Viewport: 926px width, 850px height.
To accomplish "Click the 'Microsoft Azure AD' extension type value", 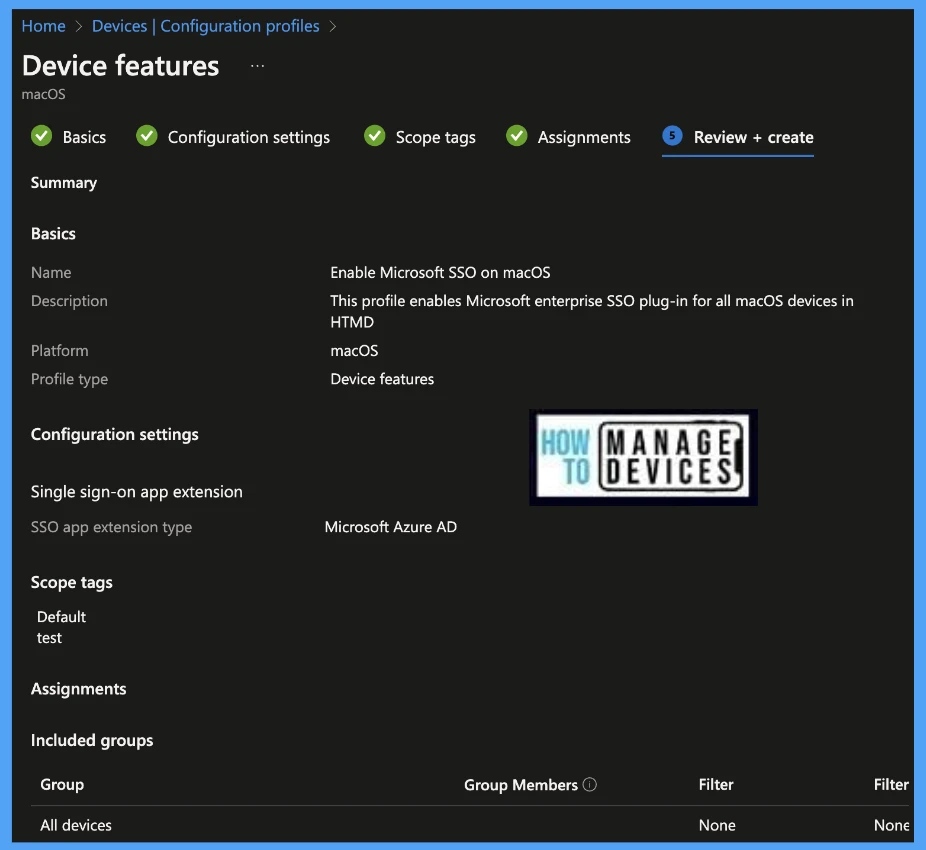I will point(390,527).
